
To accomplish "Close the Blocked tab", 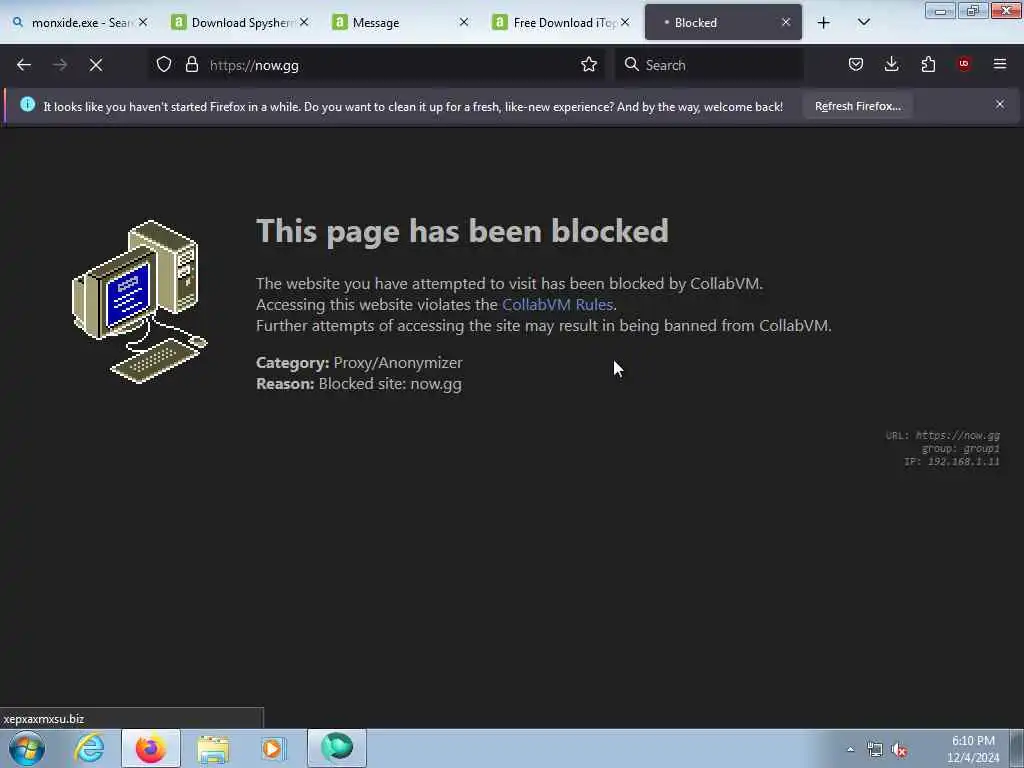I will coord(786,22).
